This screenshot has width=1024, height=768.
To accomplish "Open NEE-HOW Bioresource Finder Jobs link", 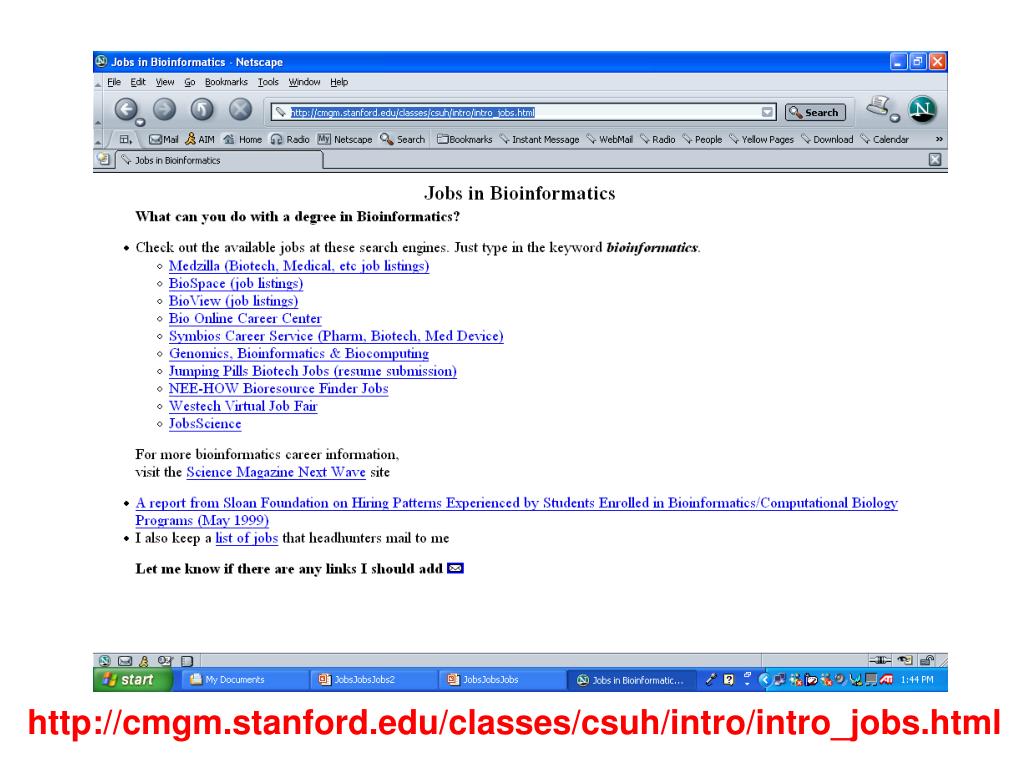I will point(278,389).
